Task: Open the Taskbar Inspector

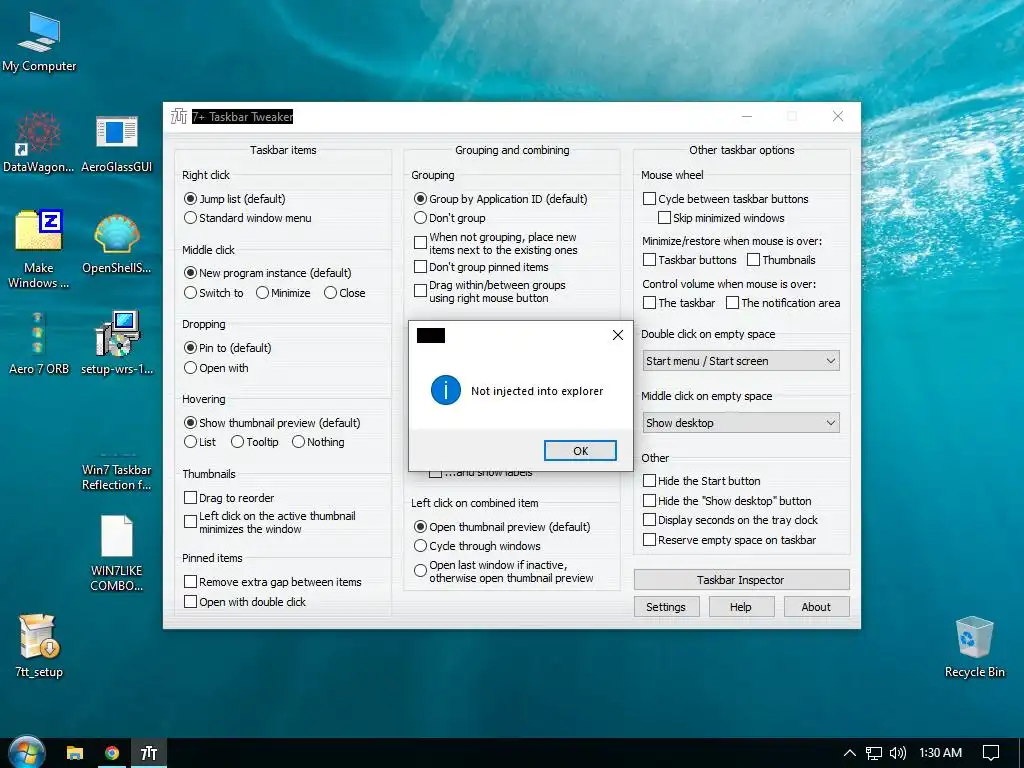Action: [741, 580]
